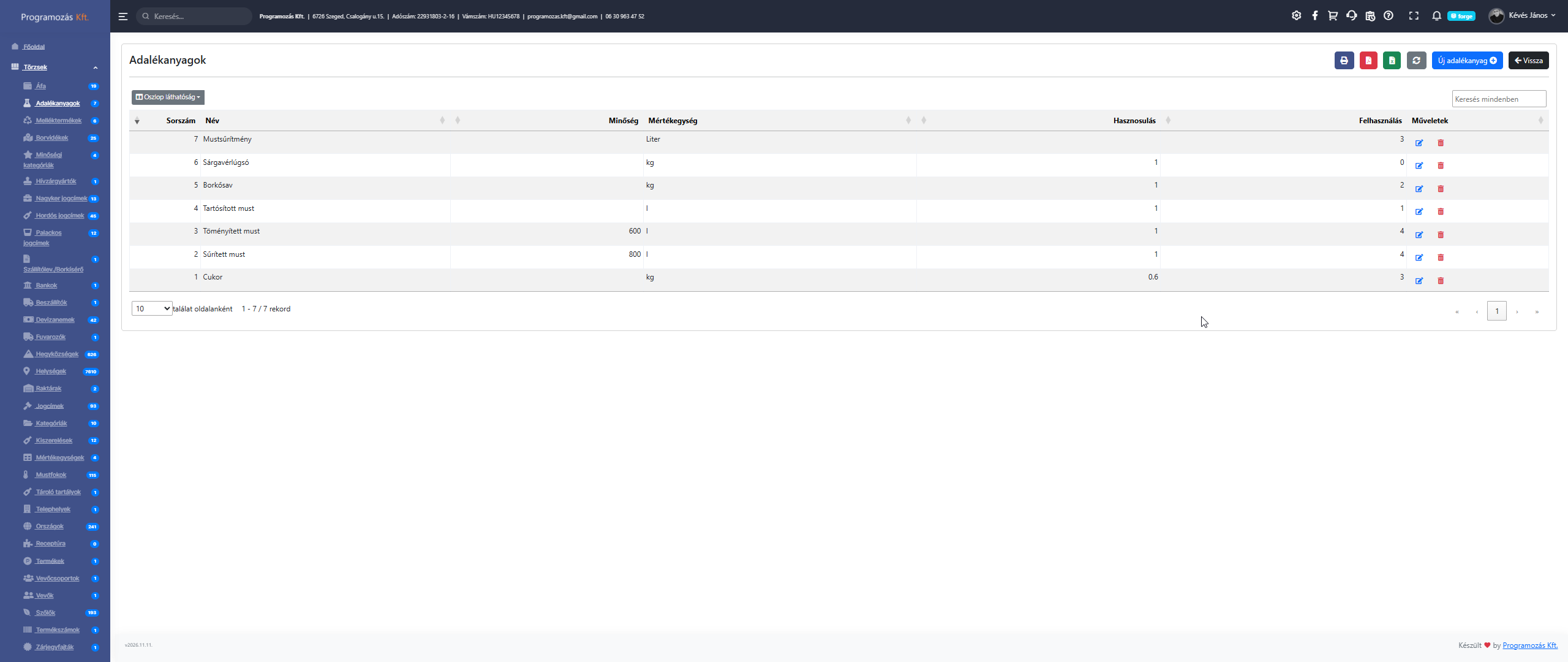1568x662 pixels.
Task: Open the notifications bell
Action: tap(1436, 16)
